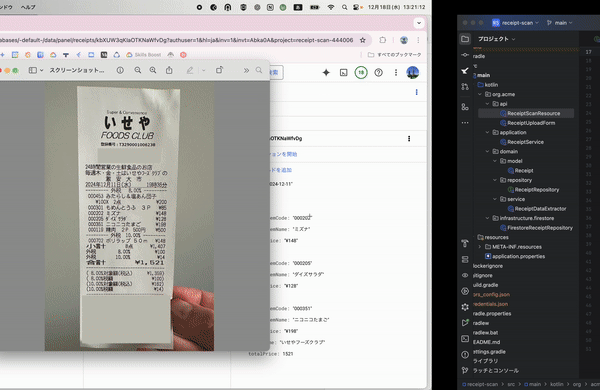
Task: Open console header three-dot settings menu
Action: 396,72
